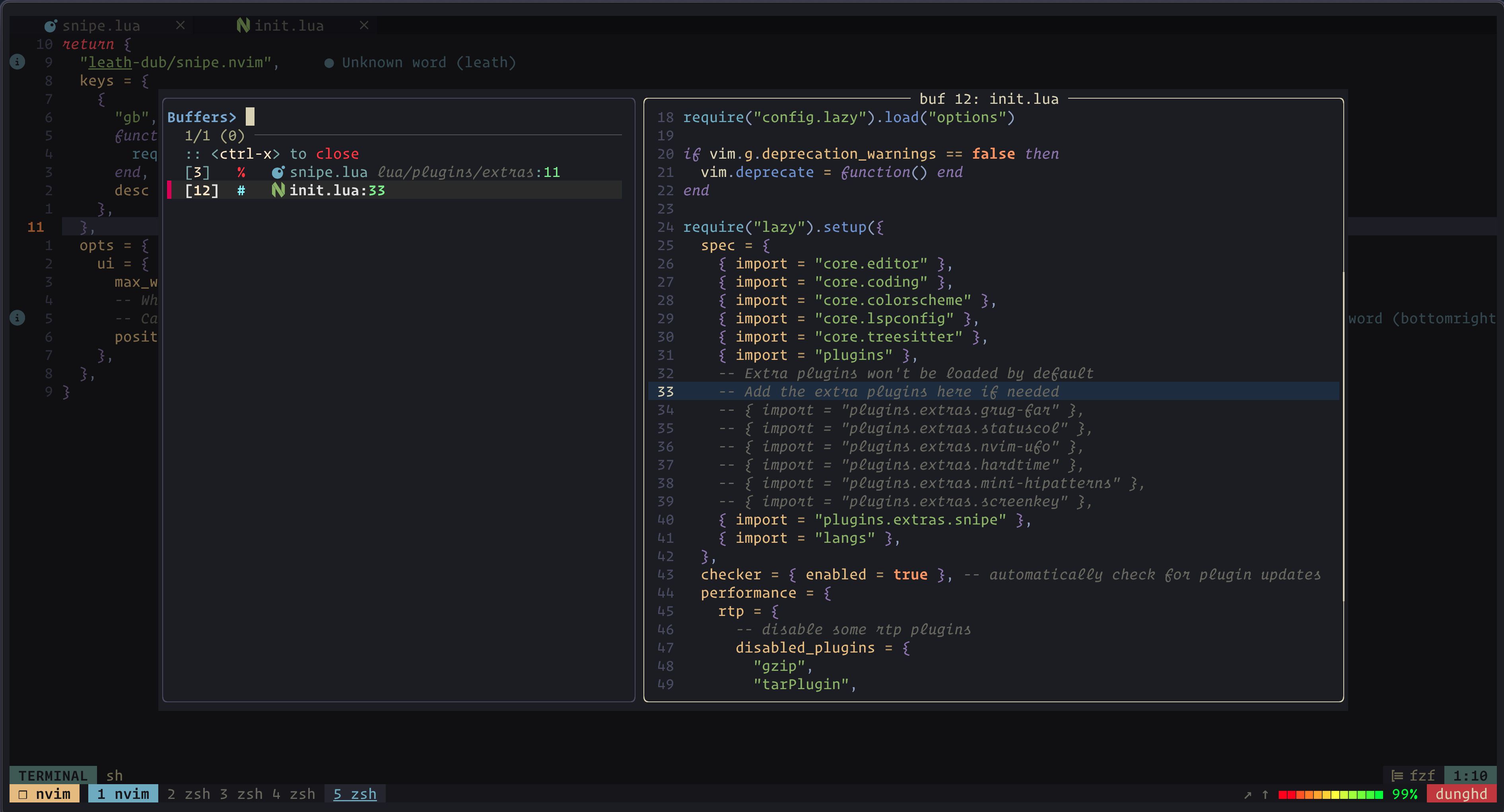The image size is (1504, 812).
Task: Click the # alternate-buffer flag in row [12]
Action: click(241, 190)
